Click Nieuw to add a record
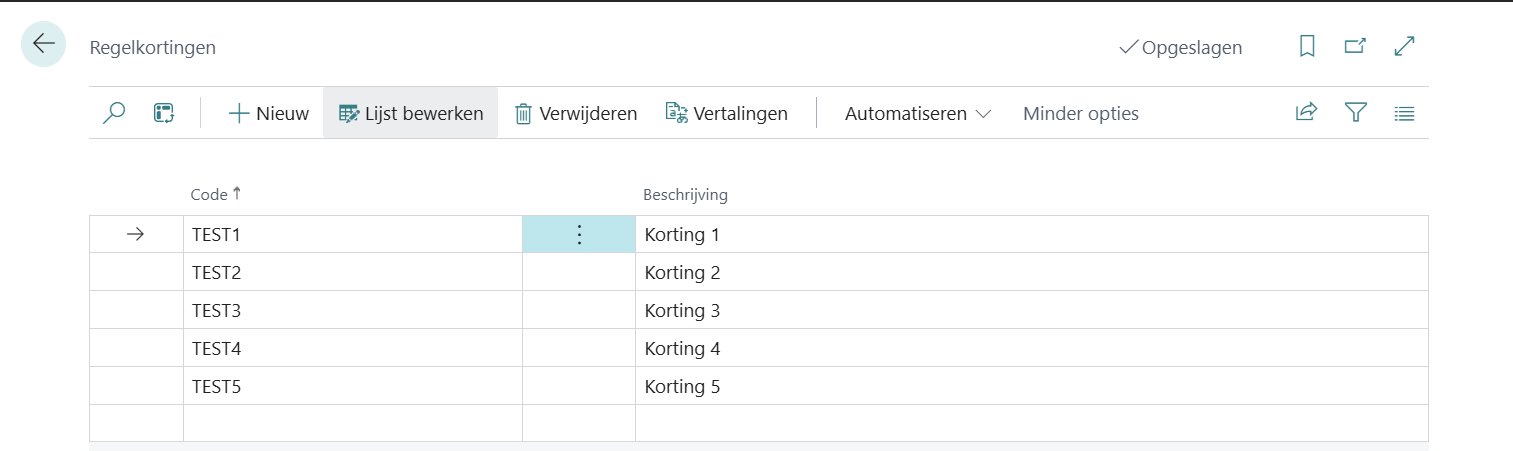The image size is (1513, 451). tap(269, 113)
